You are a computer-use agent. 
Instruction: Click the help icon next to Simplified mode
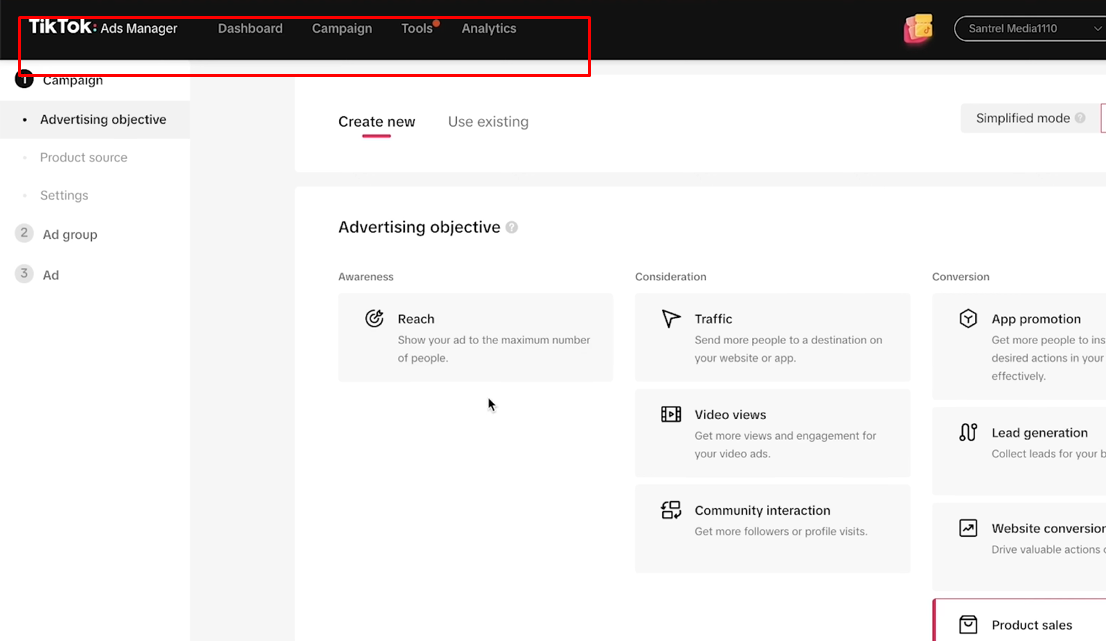click(x=1080, y=118)
